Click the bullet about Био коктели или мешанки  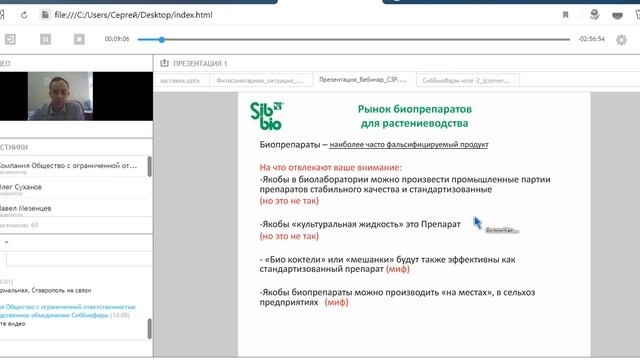click(387, 264)
